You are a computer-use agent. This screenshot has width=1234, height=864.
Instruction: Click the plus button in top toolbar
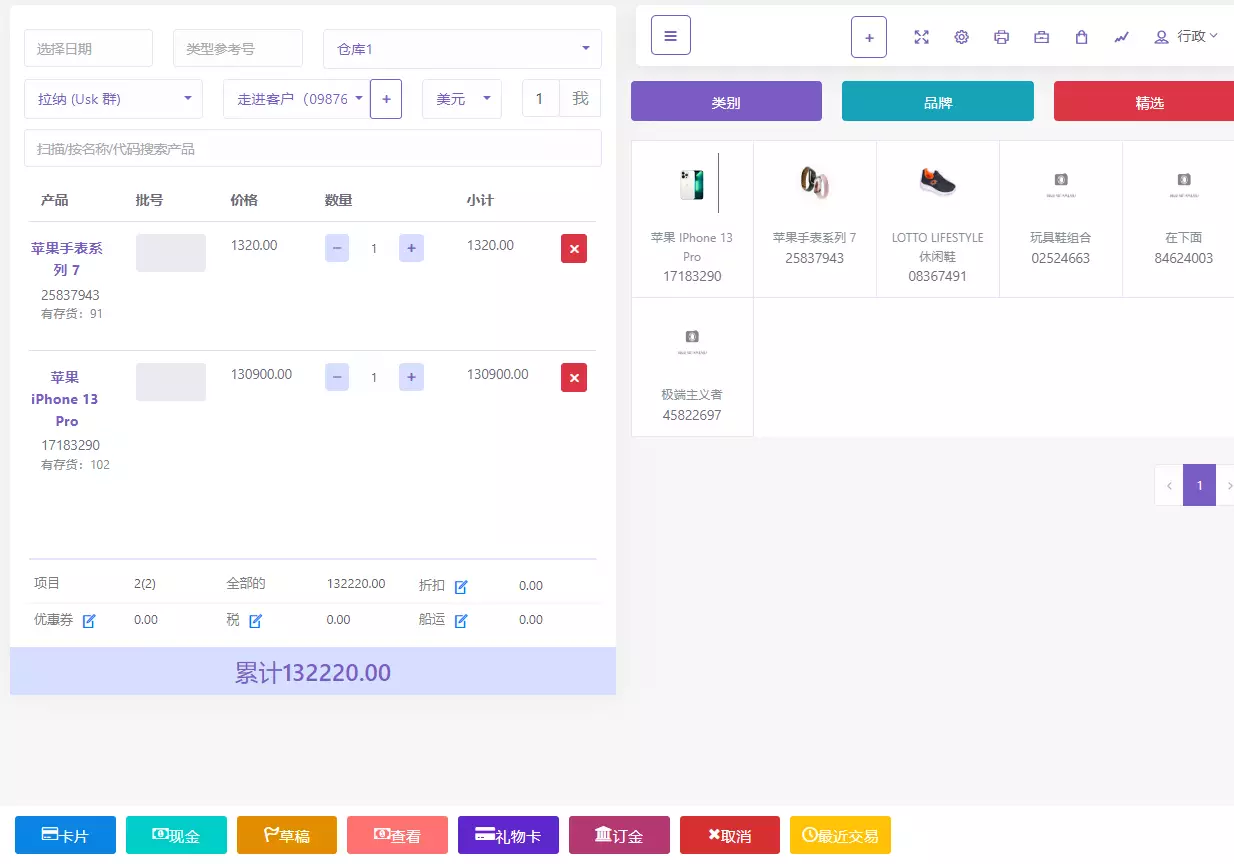pos(869,37)
